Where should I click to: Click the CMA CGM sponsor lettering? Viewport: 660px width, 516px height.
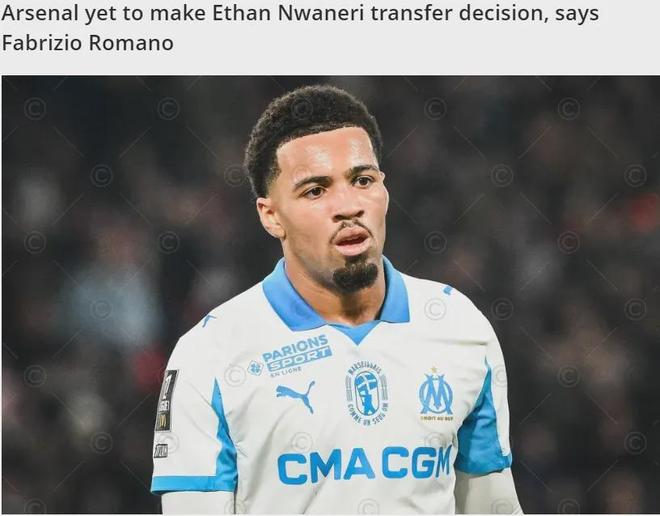point(365,465)
